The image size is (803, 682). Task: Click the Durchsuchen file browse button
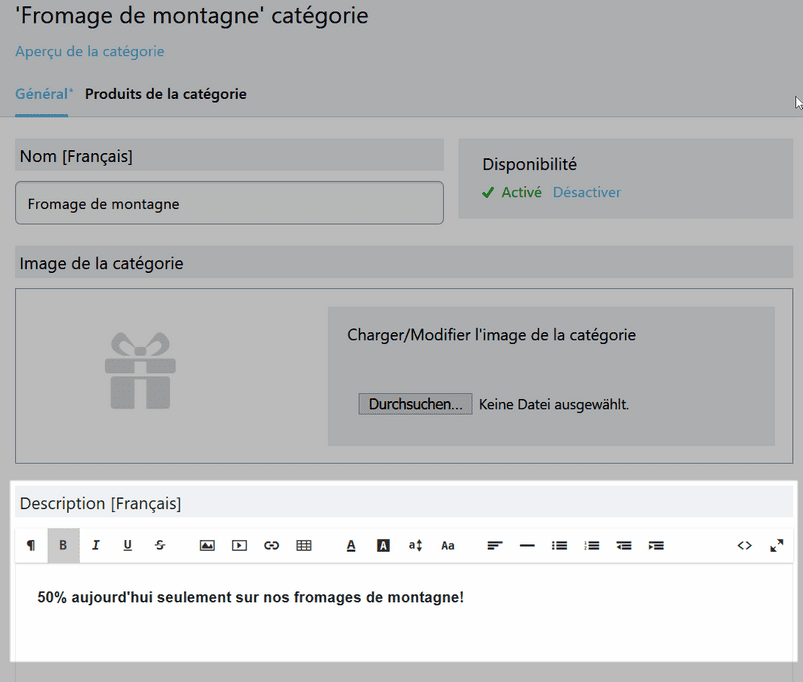[415, 404]
